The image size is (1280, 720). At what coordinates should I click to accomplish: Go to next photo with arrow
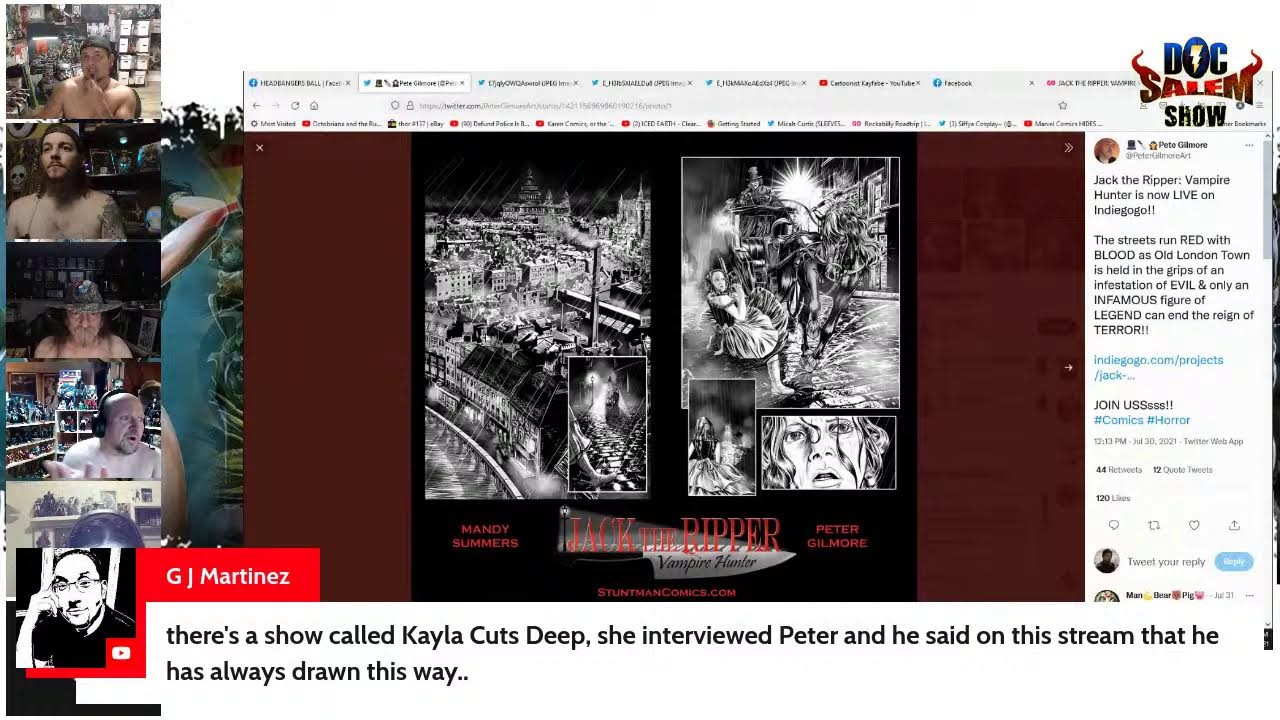coord(1068,368)
